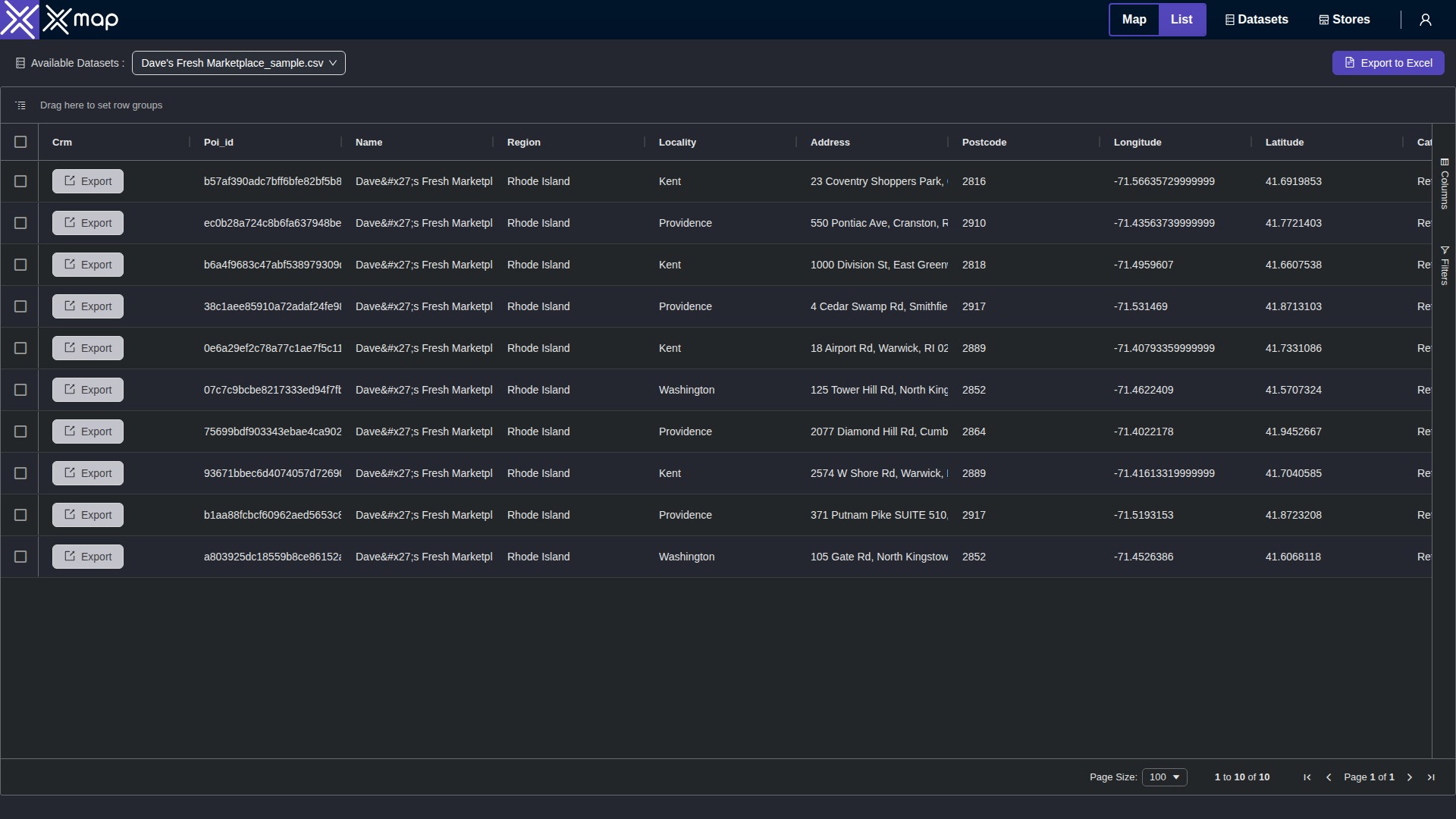The width and height of the screenshot is (1456, 819).
Task: Check the checkbox for the Cranston row
Action: (x=20, y=223)
